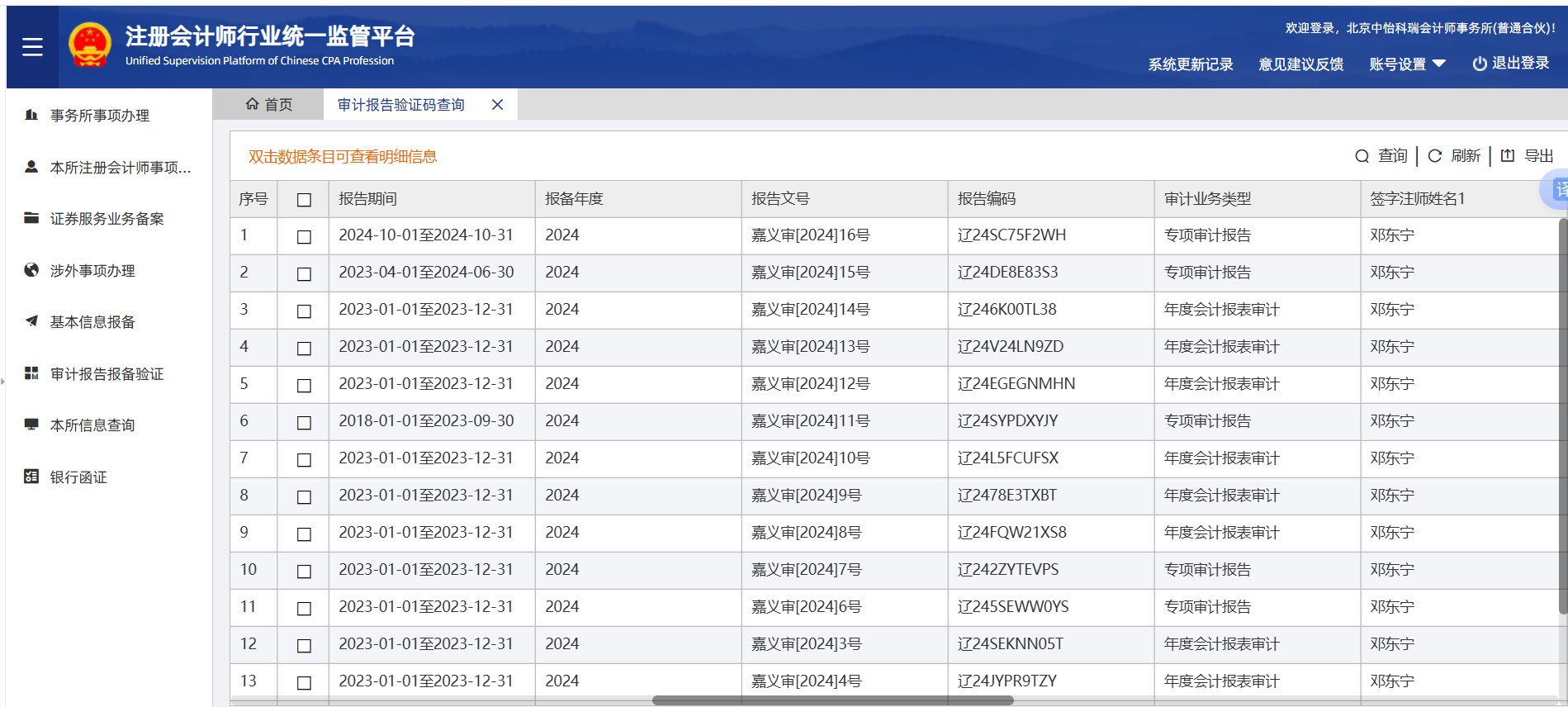Viewport: 1568px width, 707px height.
Task: Close the 审计报告验证码查询 tab
Action: [x=497, y=105]
